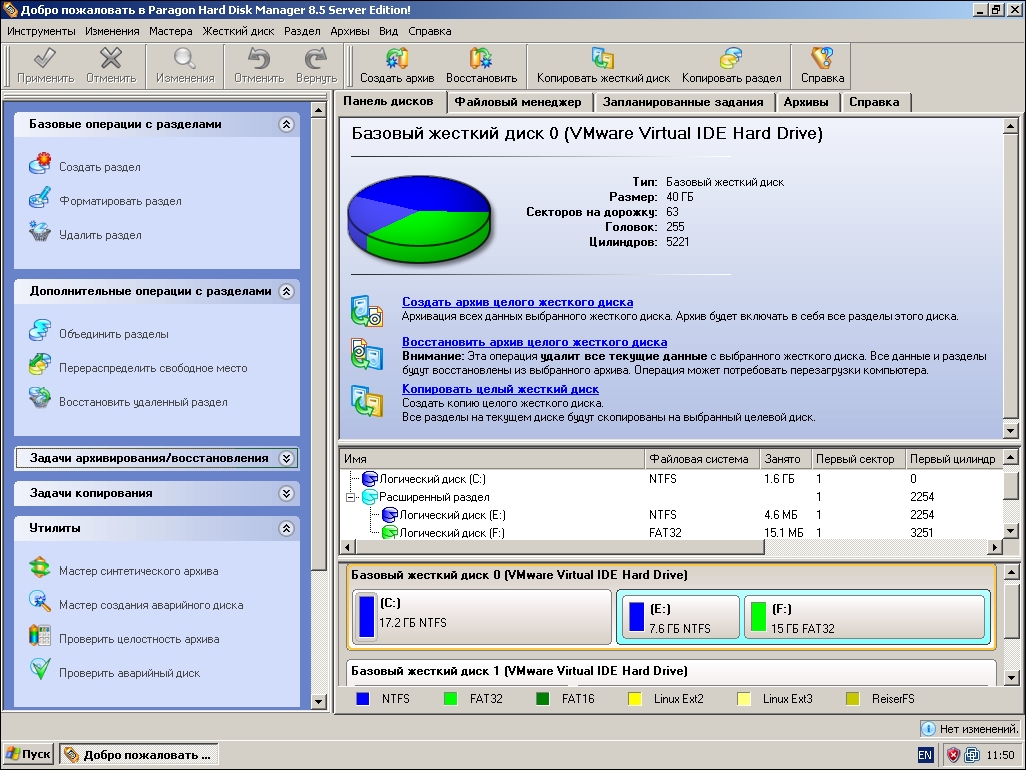Click red shield tray icon
The width and height of the screenshot is (1026, 770).
coord(953,755)
